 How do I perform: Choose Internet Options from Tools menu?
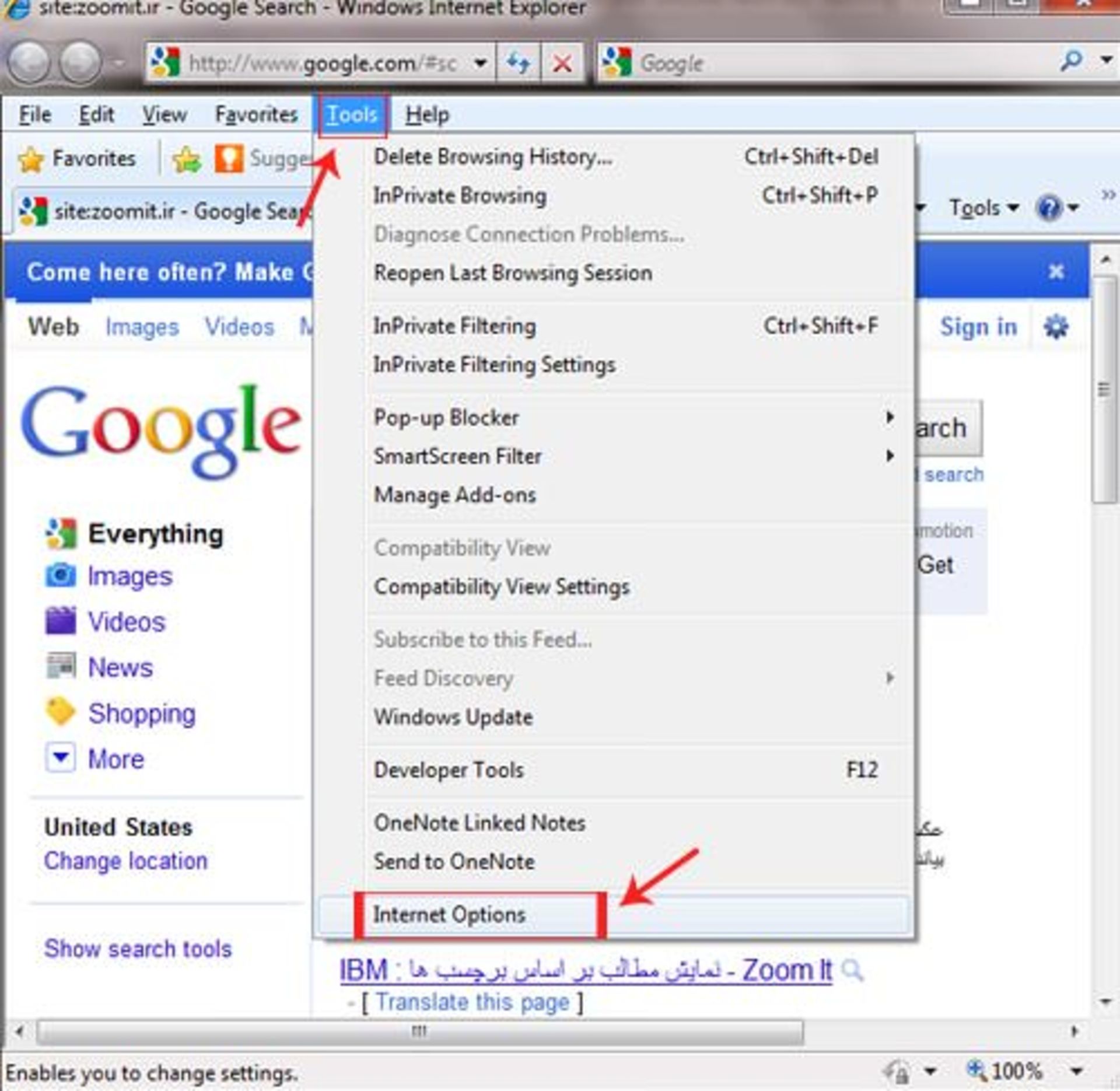[x=614, y=914]
